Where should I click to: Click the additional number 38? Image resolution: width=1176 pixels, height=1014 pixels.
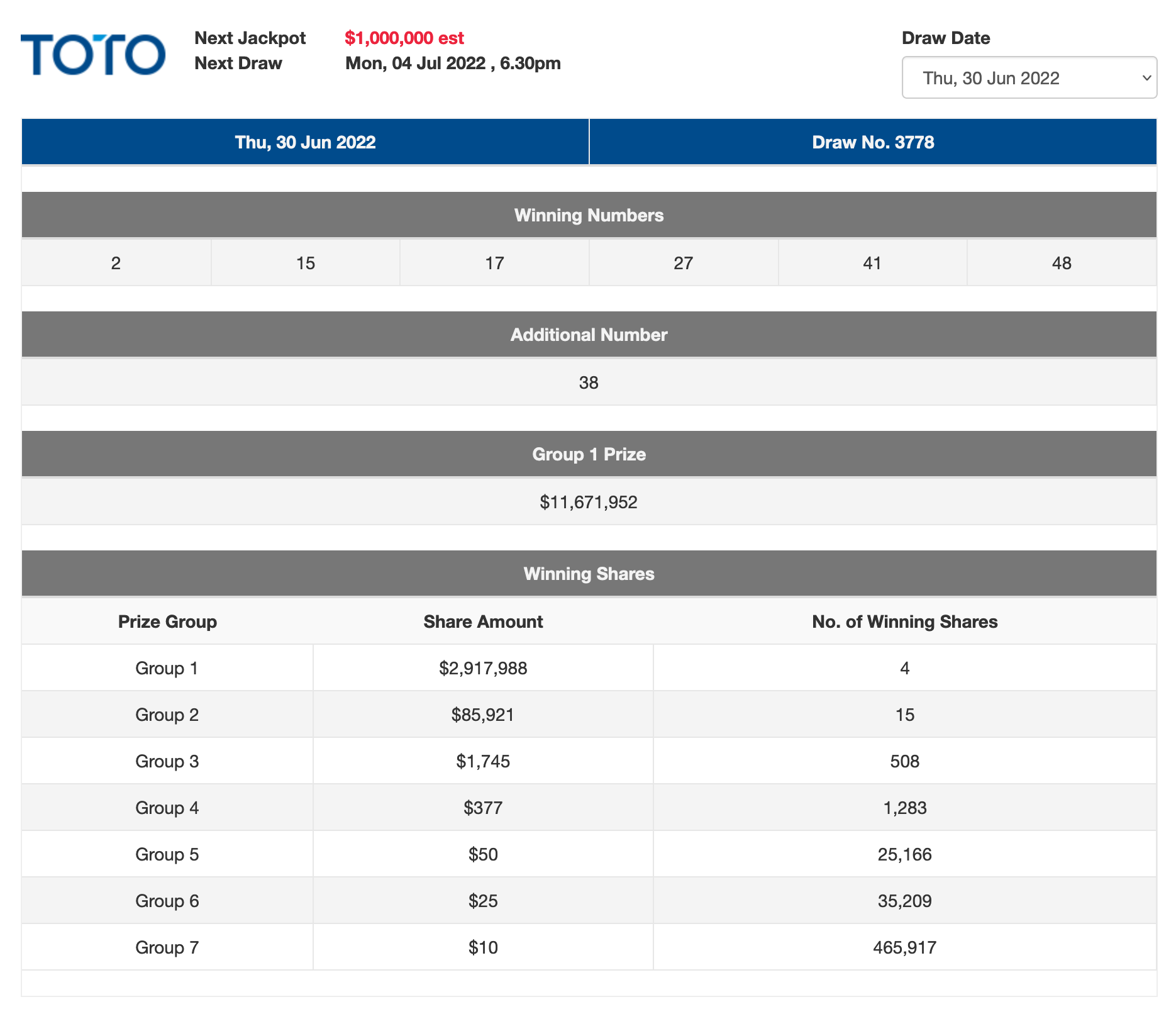[x=589, y=382]
